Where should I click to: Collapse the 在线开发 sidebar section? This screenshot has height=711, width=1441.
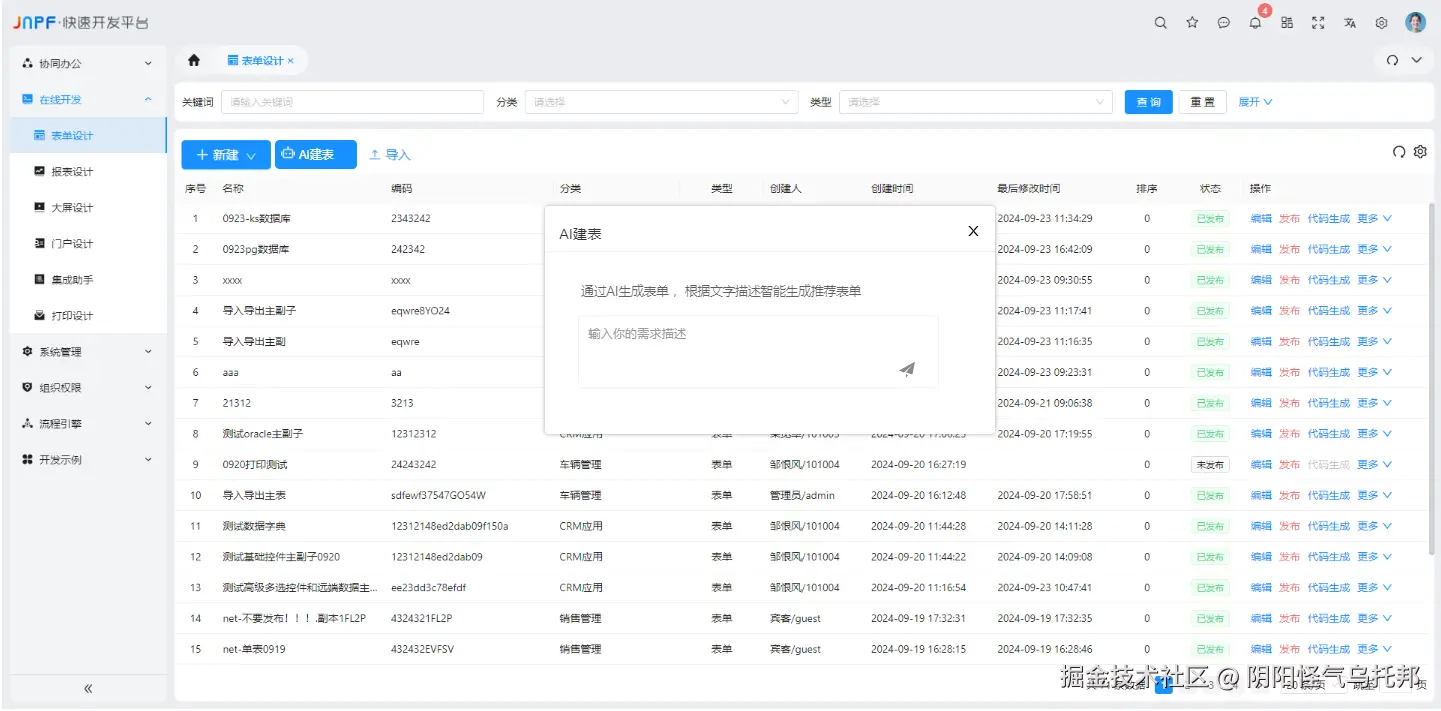tap(87, 99)
